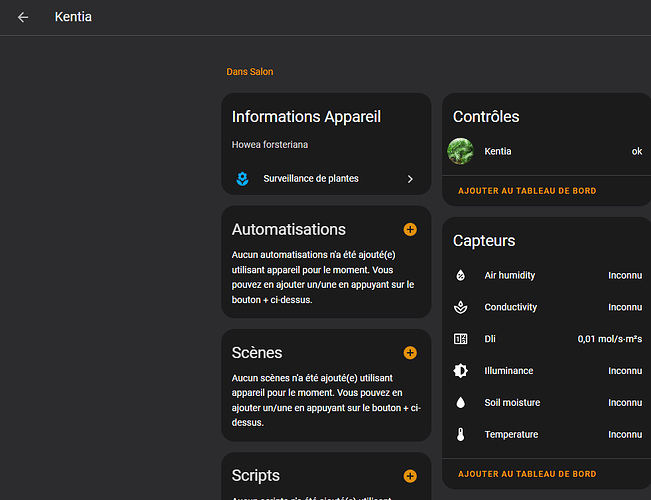
Task: Click the Contrôles heading
Action: coord(486,117)
